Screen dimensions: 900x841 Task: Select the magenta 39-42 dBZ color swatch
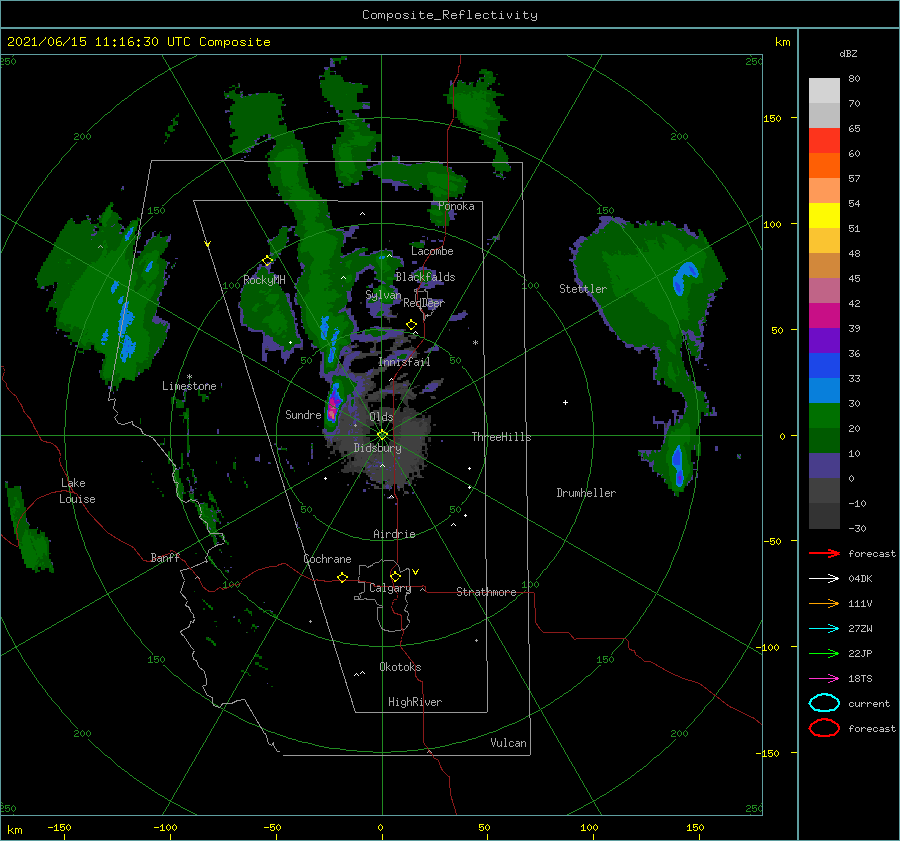pos(824,316)
